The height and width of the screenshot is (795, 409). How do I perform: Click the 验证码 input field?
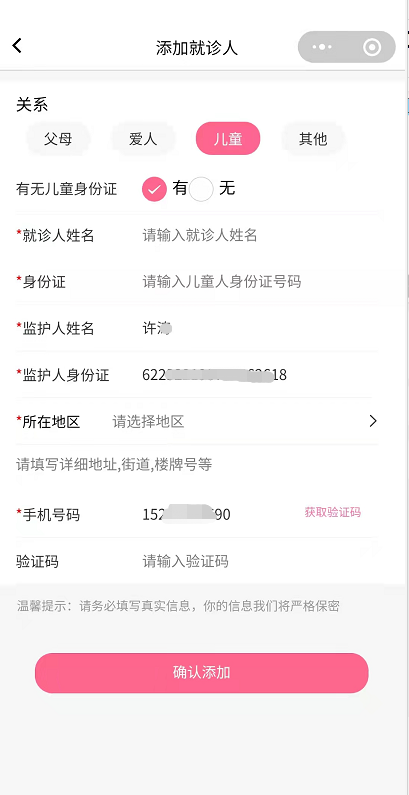coord(258,561)
